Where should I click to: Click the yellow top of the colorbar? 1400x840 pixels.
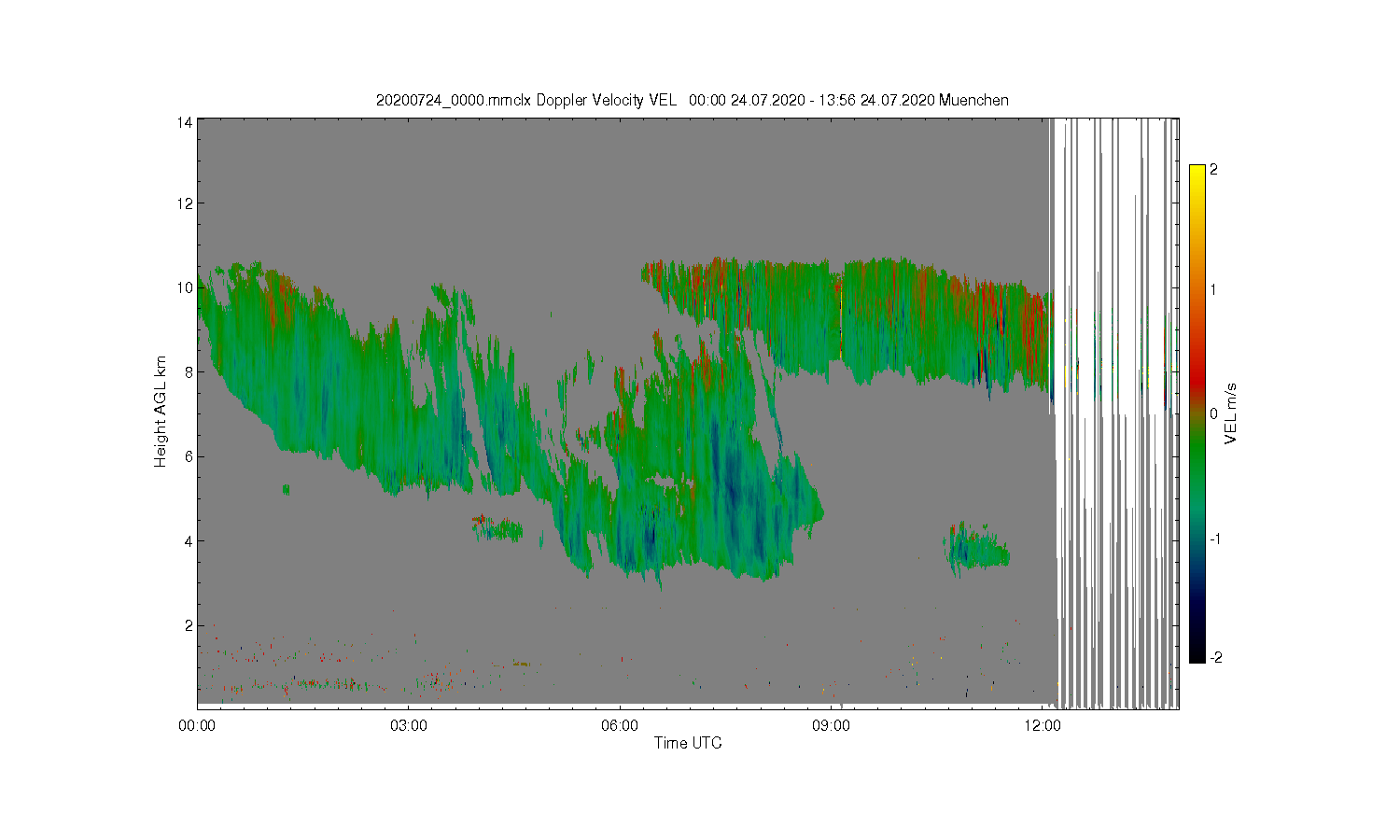pos(1197,173)
